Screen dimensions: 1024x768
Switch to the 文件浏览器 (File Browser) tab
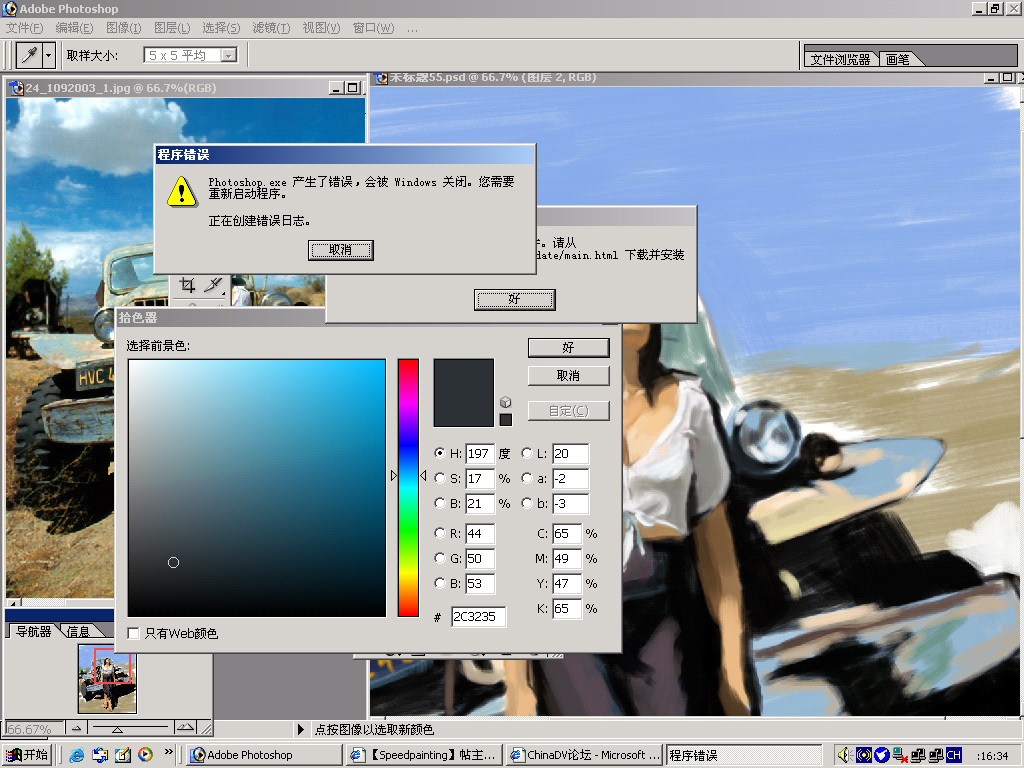840,59
